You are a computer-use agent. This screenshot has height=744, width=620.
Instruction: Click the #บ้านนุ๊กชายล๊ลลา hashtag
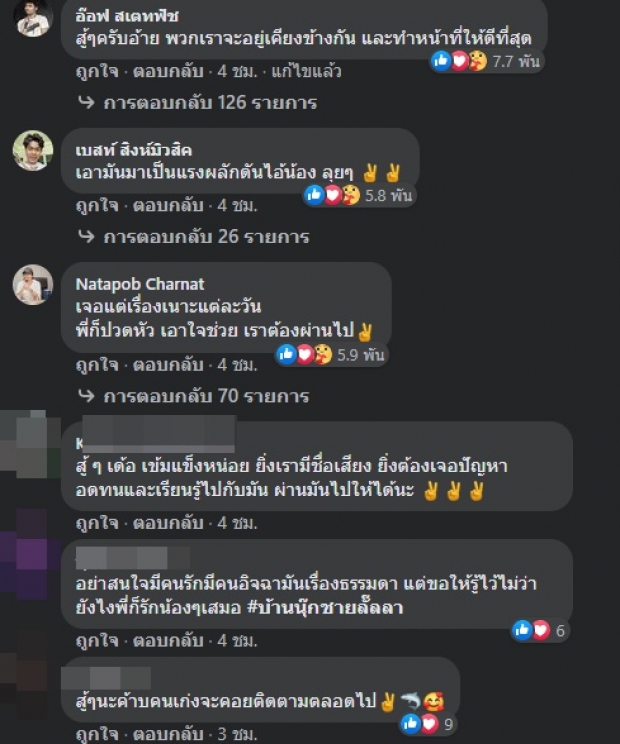click(325, 608)
